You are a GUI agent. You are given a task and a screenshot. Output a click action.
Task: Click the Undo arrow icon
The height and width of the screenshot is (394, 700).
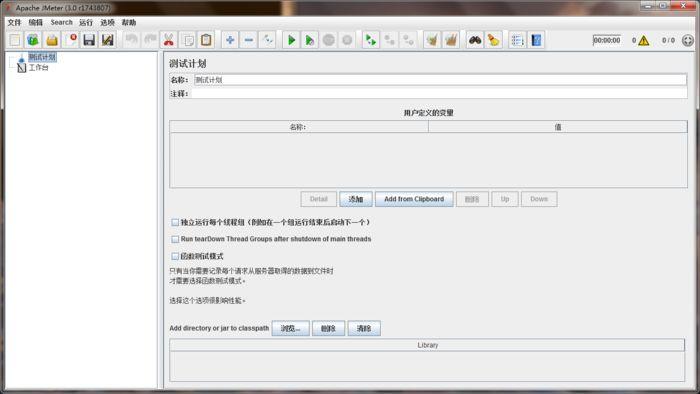click(x=132, y=40)
